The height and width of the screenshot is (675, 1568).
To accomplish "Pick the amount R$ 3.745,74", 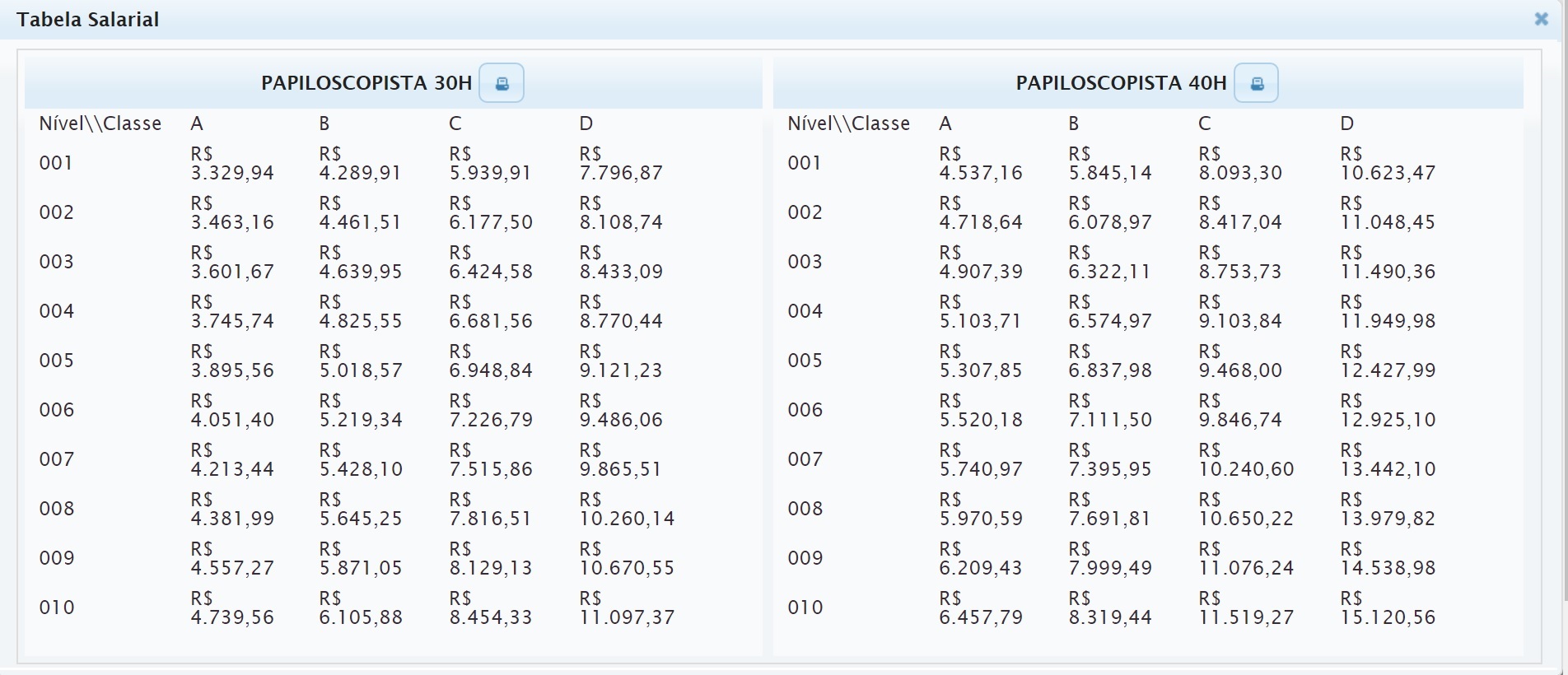I will click(x=232, y=312).
